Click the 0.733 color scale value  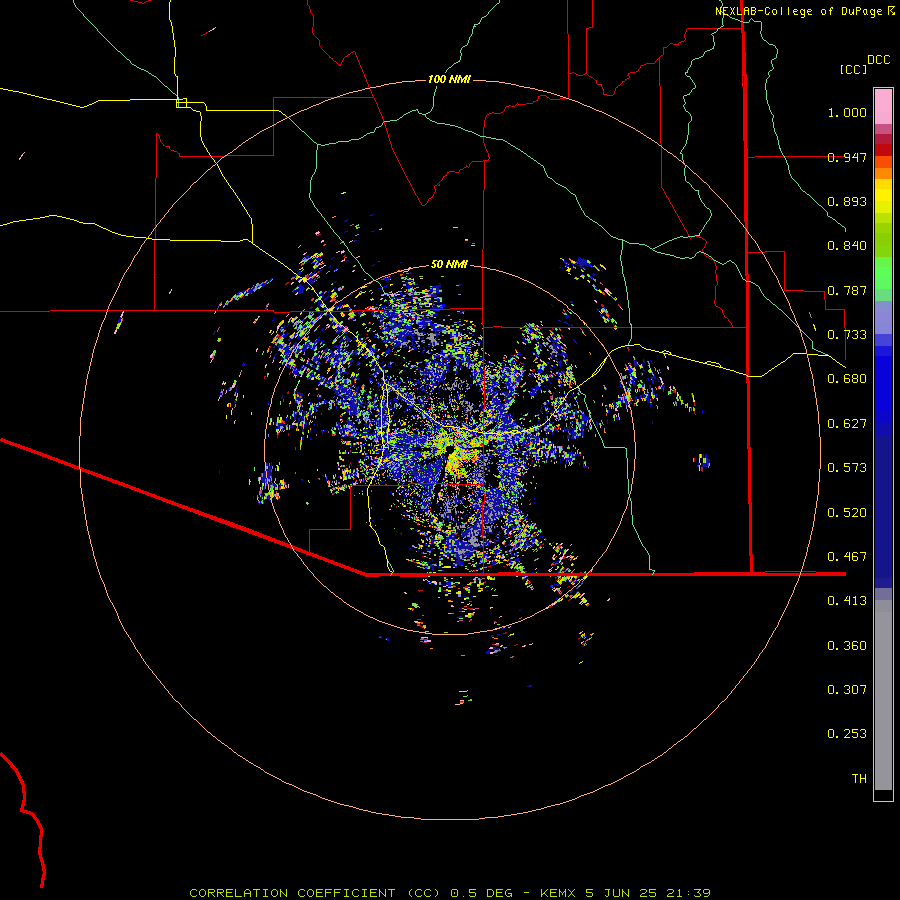click(847, 335)
